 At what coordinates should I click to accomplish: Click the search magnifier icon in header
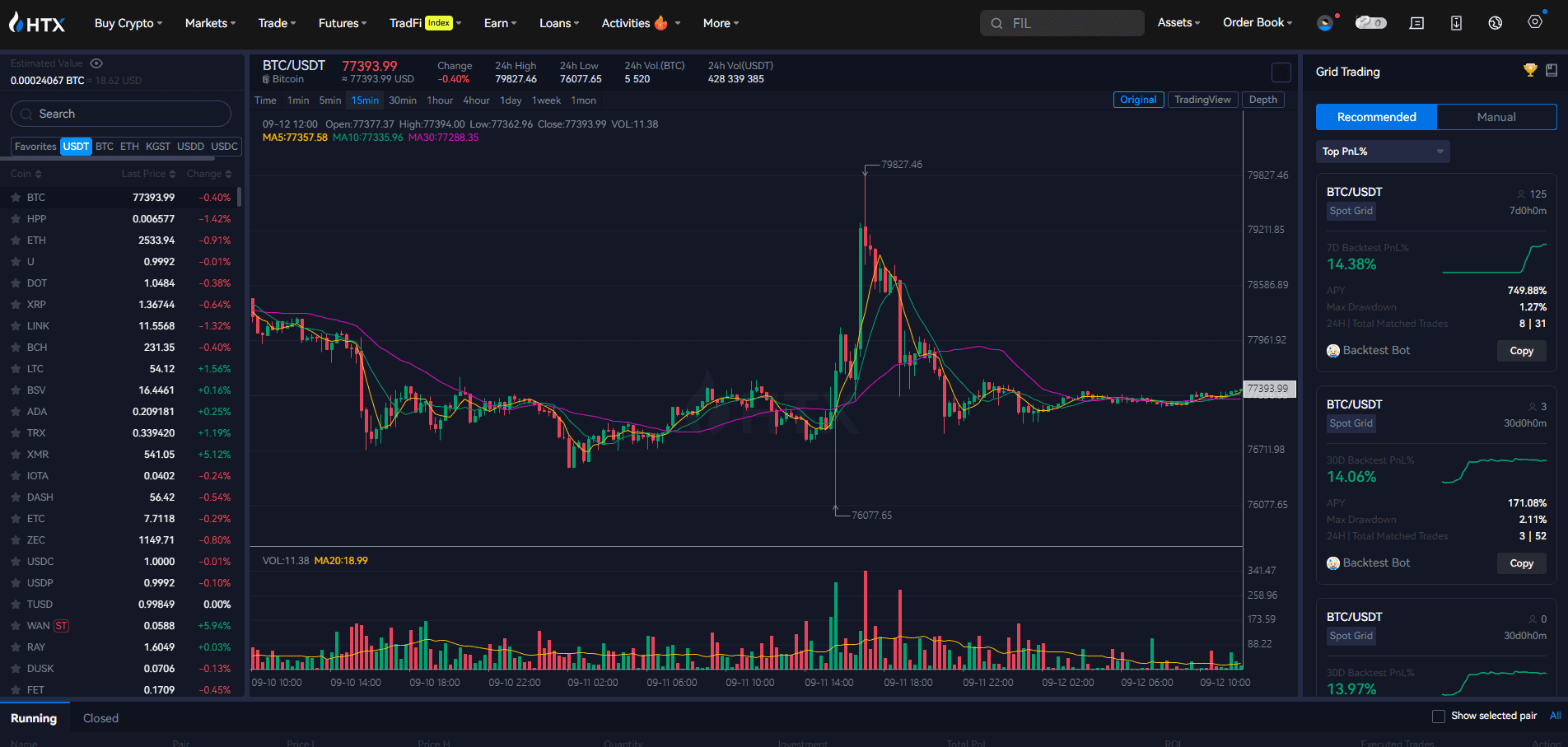996,23
